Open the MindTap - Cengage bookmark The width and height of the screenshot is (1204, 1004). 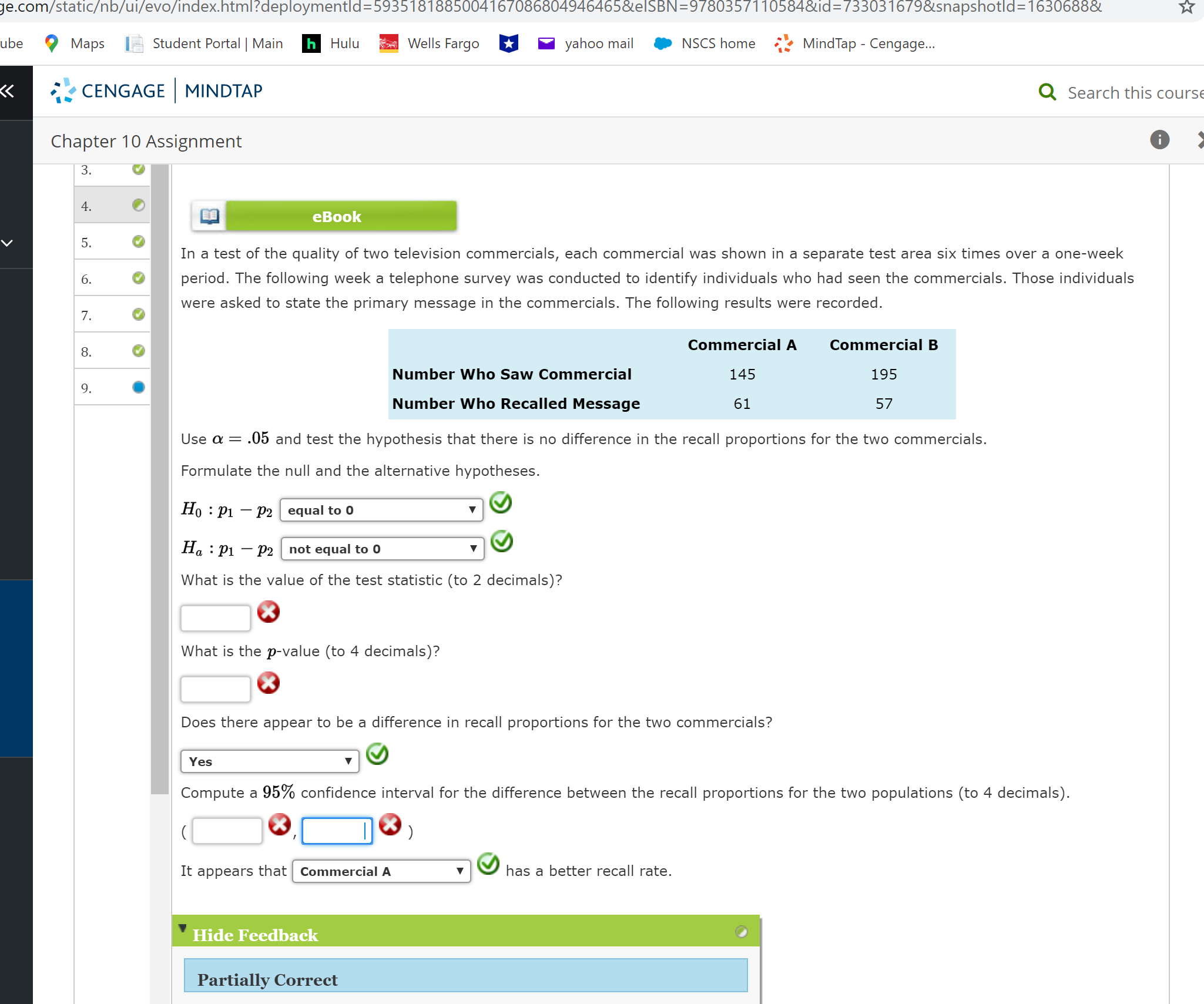point(855,43)
